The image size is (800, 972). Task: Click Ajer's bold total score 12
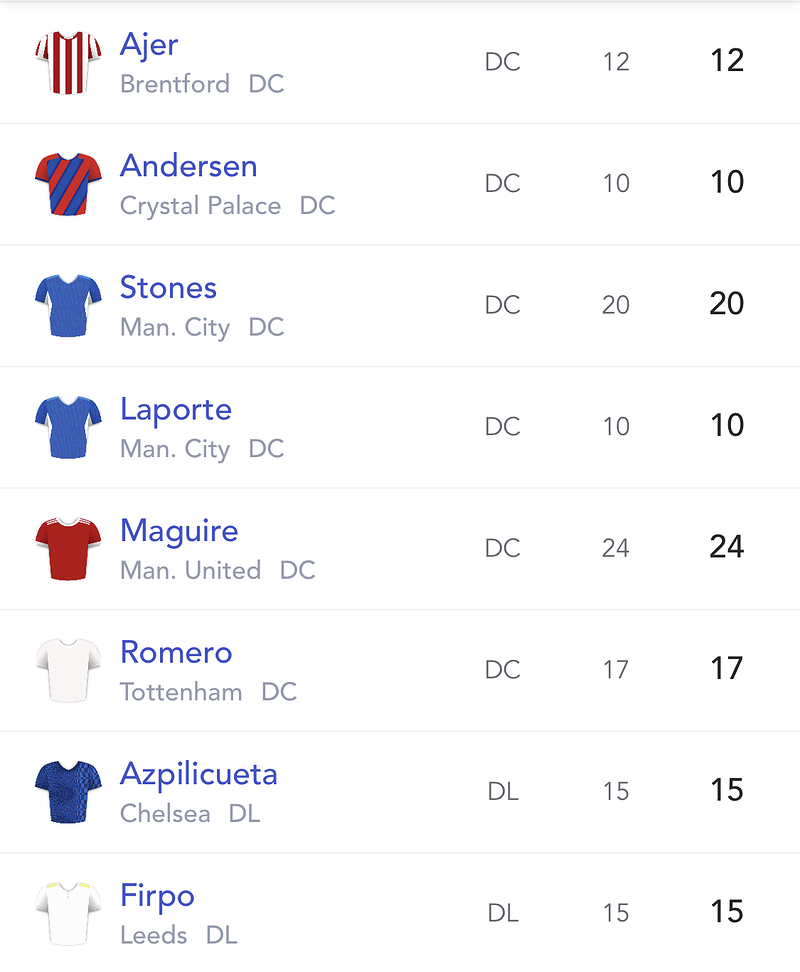pyautogui.click(x=726, y=61)
